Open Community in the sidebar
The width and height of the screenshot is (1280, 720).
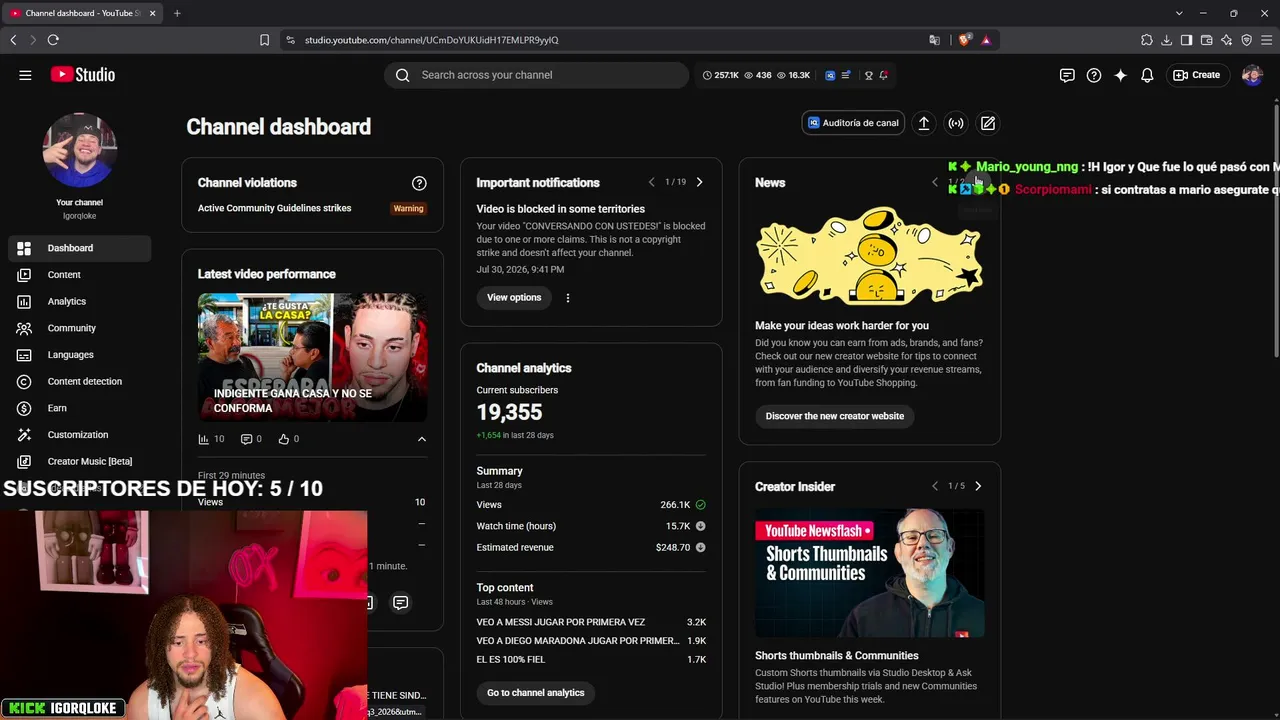[80, 328]
